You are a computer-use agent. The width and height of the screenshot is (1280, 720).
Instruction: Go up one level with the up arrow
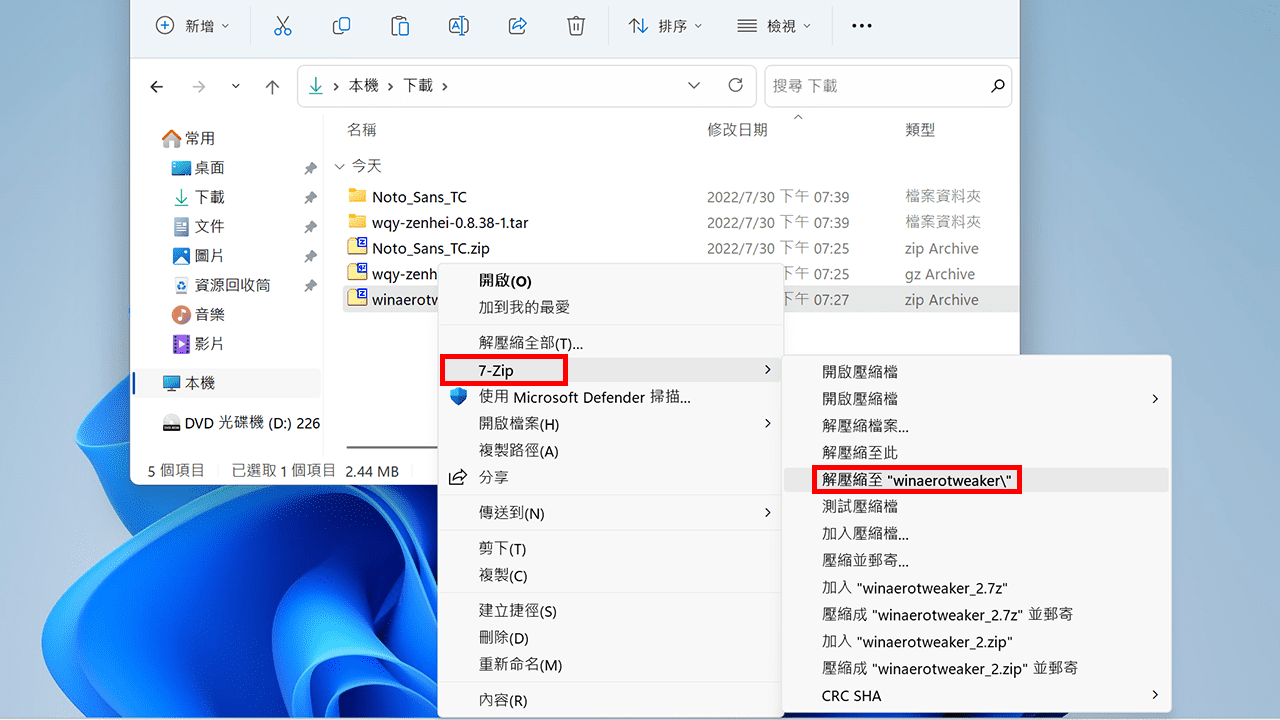[x=272, y=86]
